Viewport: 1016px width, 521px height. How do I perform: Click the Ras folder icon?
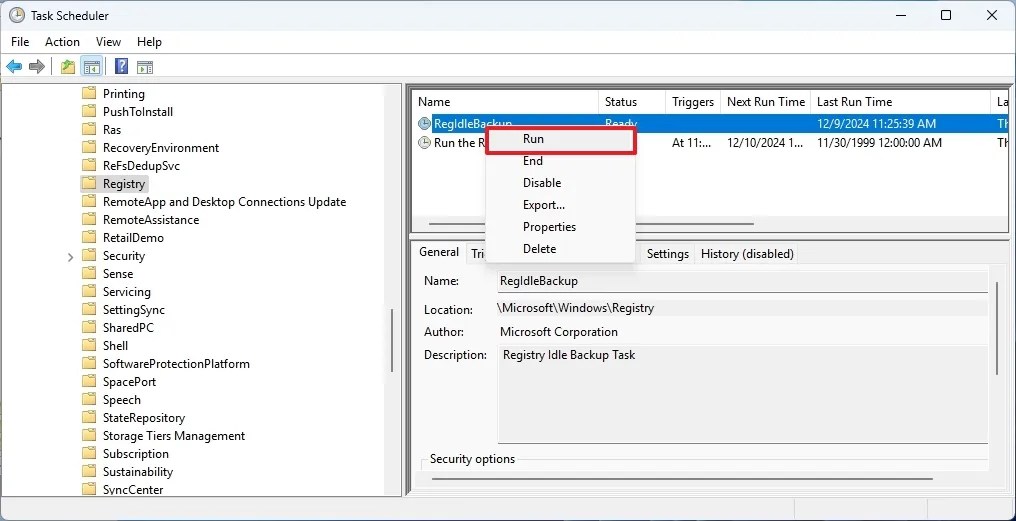coord(89,130)
